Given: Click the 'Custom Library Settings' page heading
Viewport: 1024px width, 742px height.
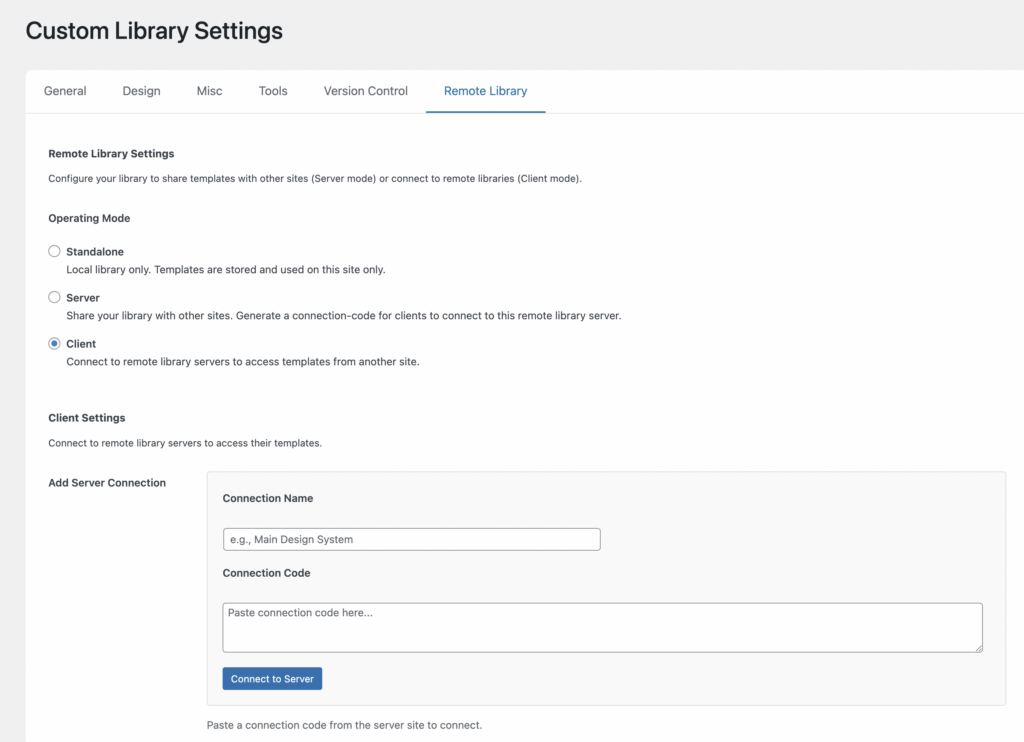Looking at the screenshot, I should tap(154, 31).
